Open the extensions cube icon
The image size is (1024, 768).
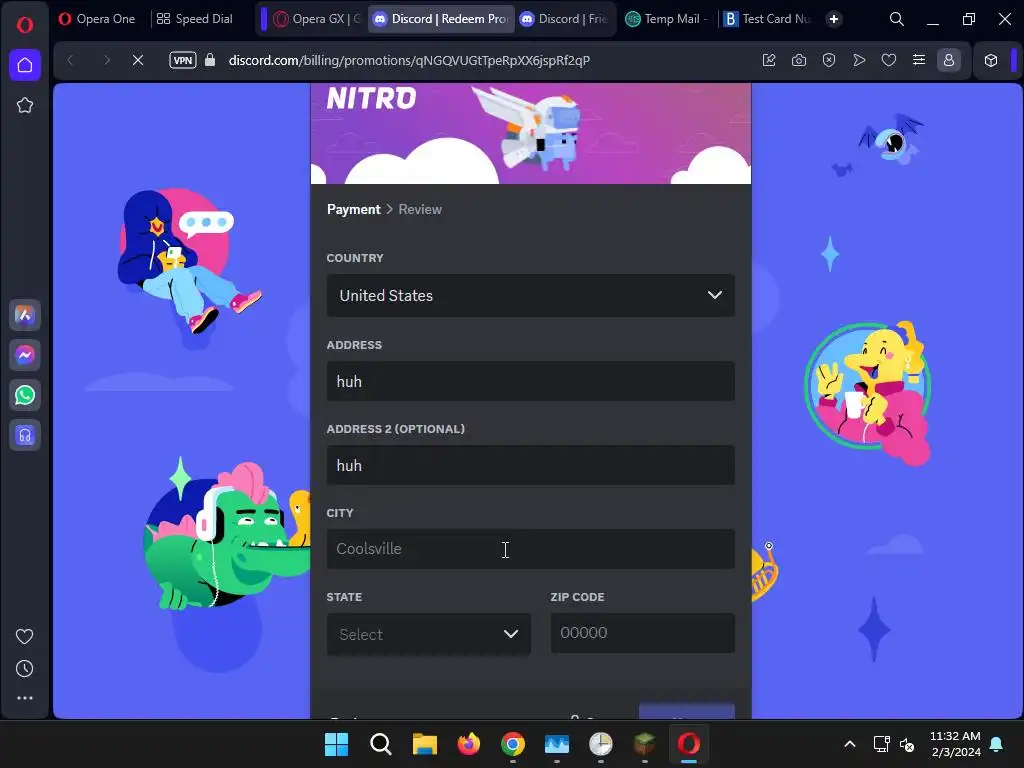[991, 60]
